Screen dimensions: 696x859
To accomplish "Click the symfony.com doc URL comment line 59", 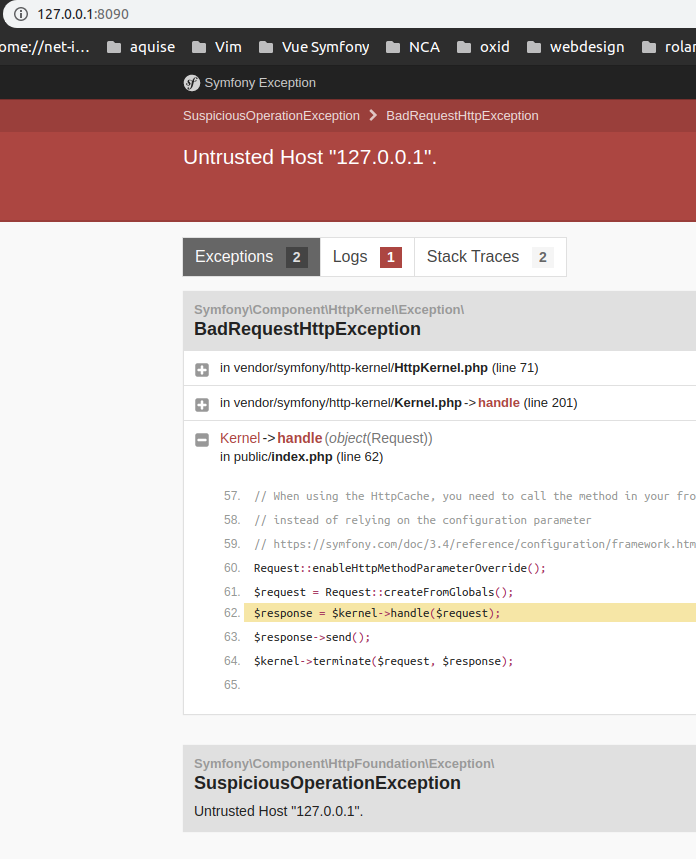I will pyautogui.click(x=475, y=544).
